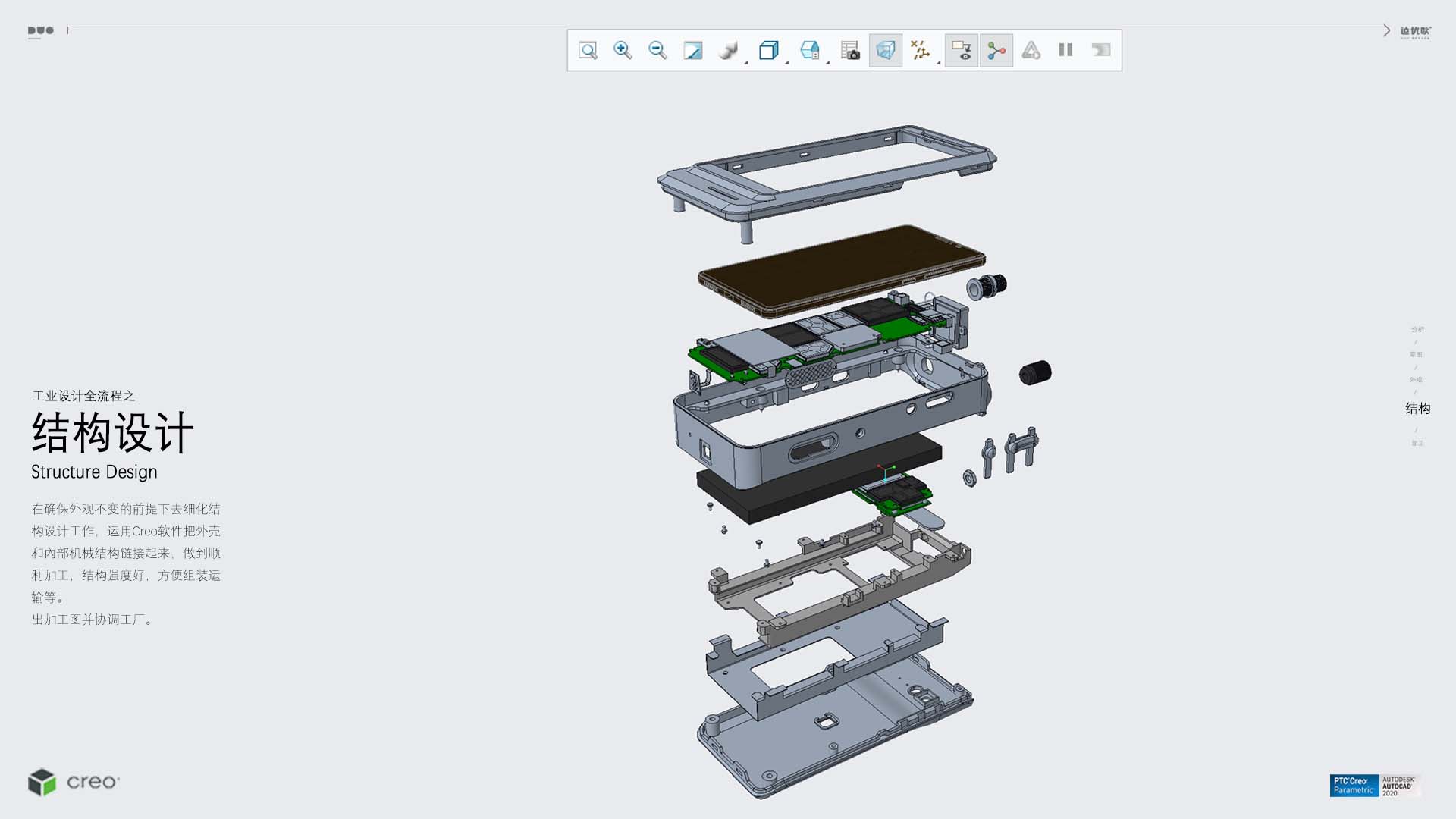Open the Appearance/section camera manager icon
This screenshot has height=819, width=1456.
(x=850, y=51)
